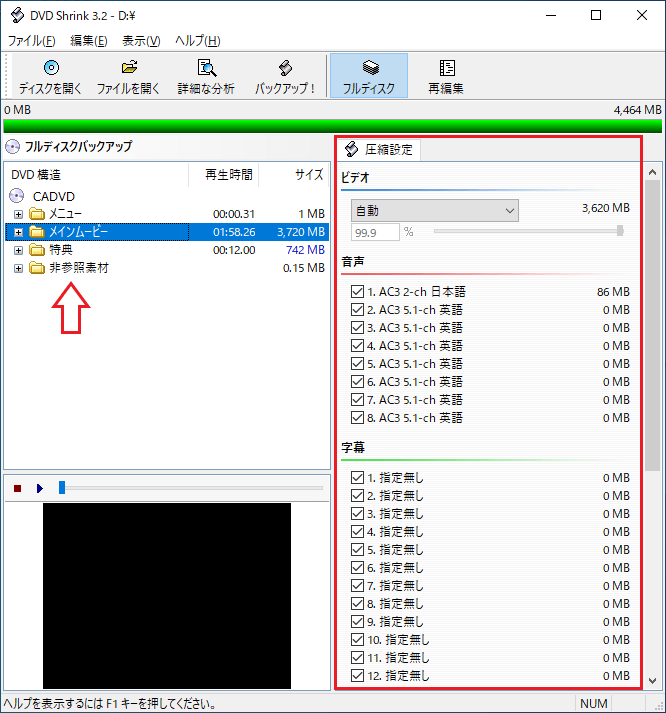This screenshot has height=713, width=666.
Task: Select the メインムービー tree item
Action: click(x=79, y=232)
